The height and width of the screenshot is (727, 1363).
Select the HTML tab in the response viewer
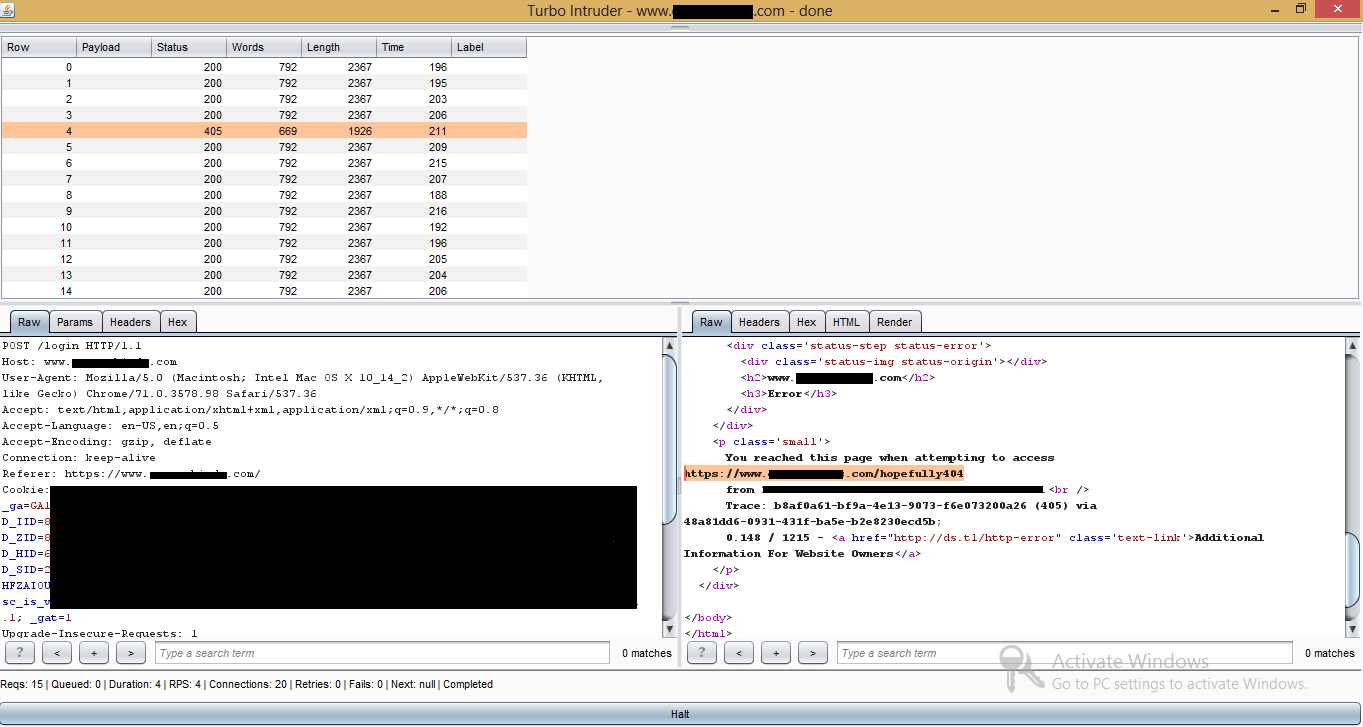click(846, 321)
